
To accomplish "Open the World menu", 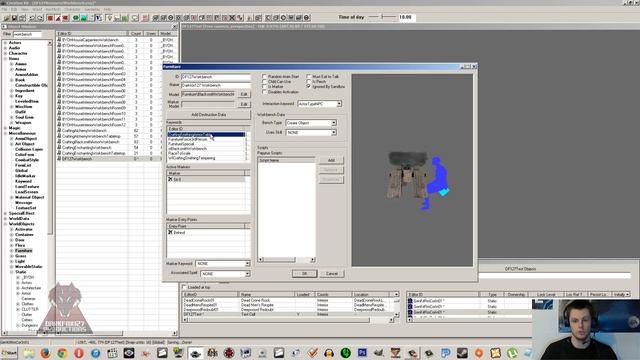I will (37, 9).
